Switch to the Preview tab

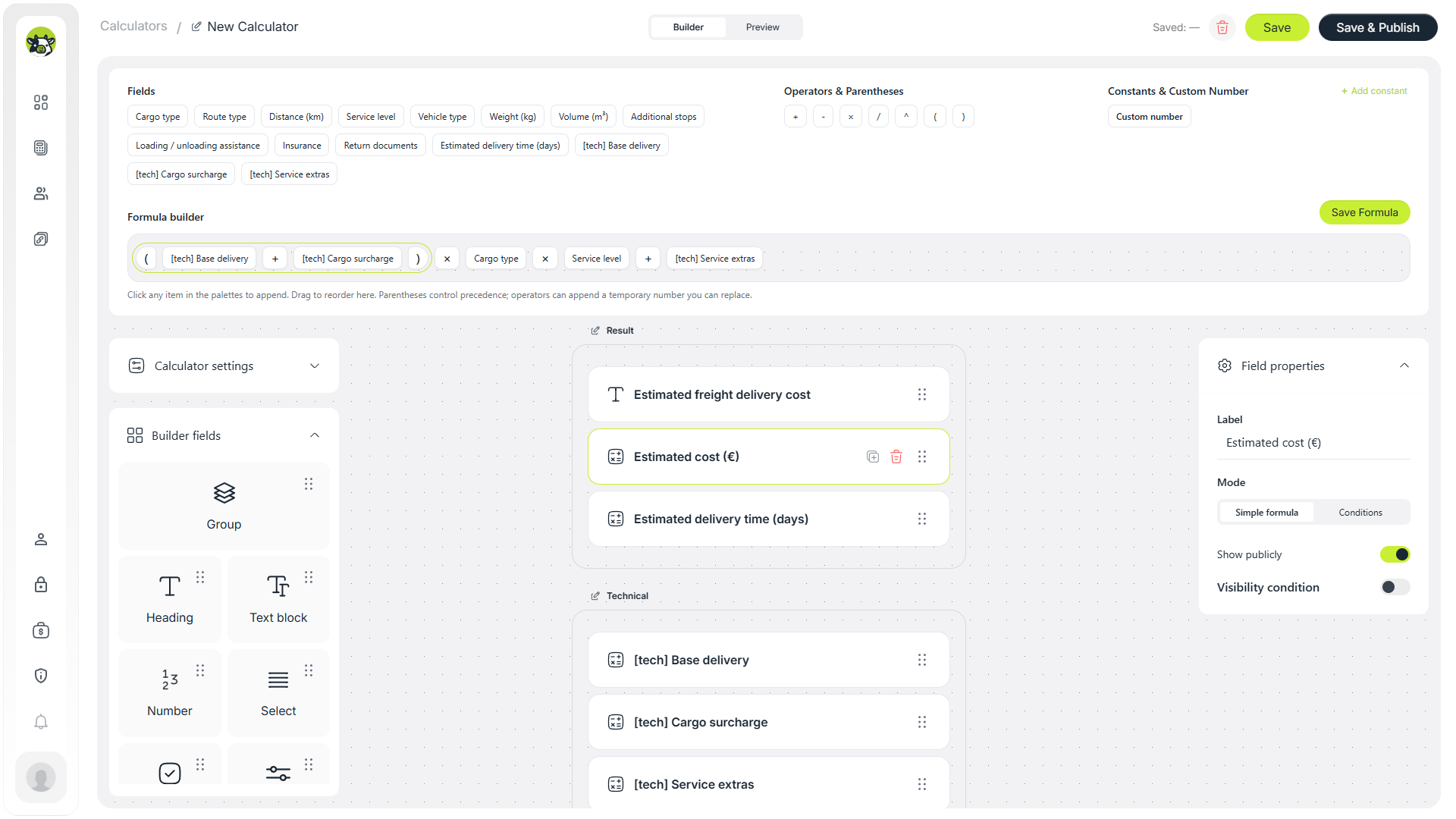[x=762, y=27]
